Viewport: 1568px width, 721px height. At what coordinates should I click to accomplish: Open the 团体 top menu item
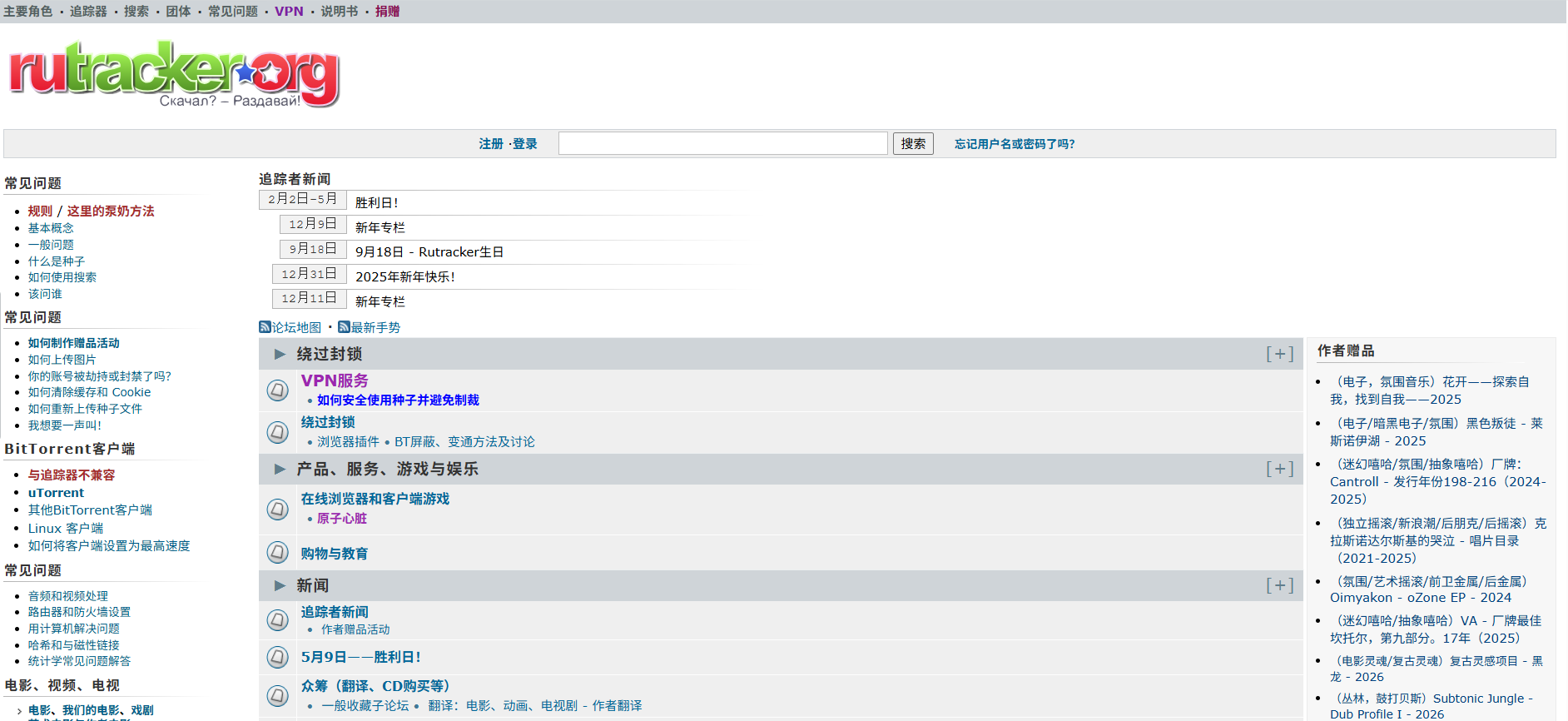tap(178, 11)
